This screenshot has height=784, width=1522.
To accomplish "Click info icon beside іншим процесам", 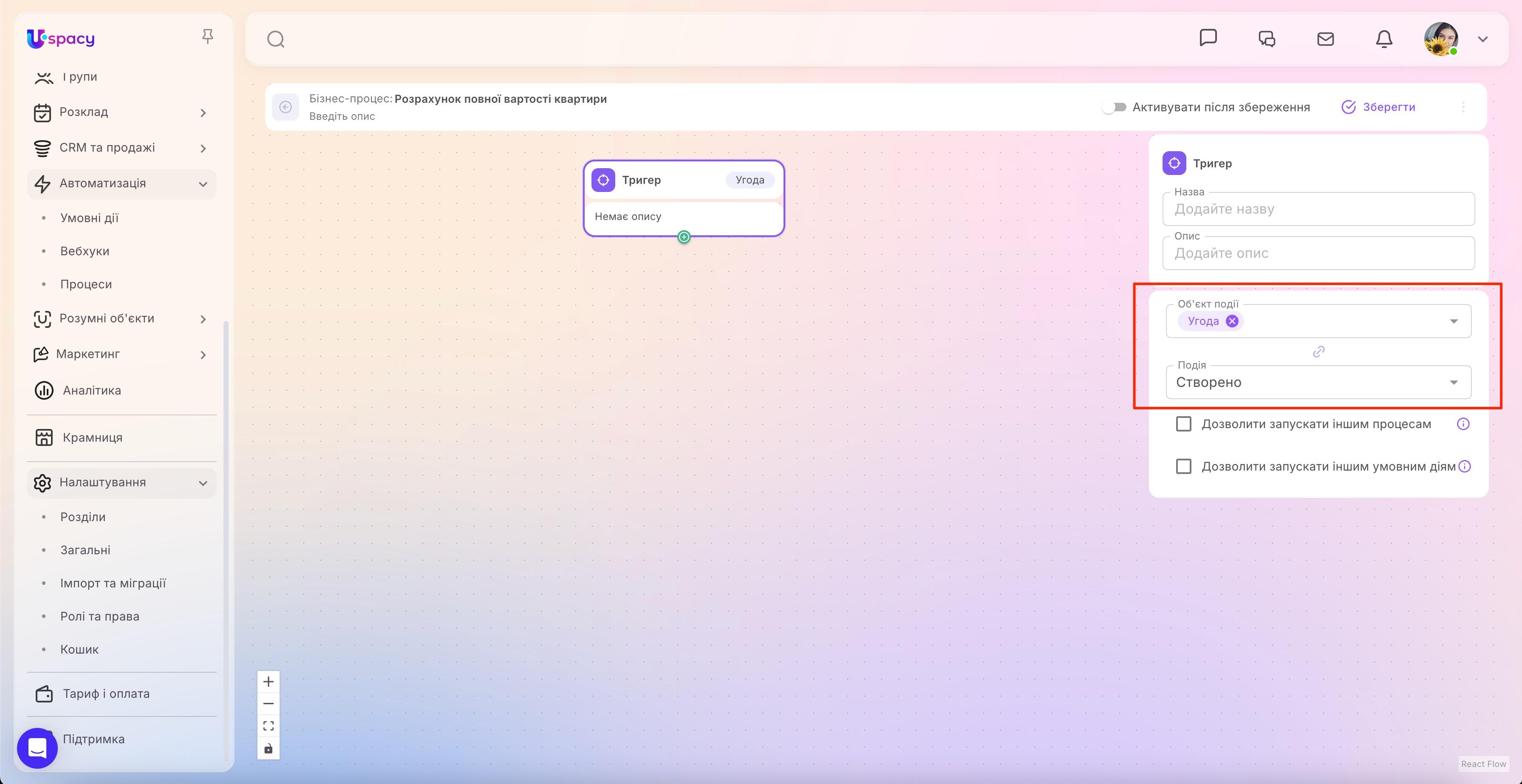I will point(1463,424).
